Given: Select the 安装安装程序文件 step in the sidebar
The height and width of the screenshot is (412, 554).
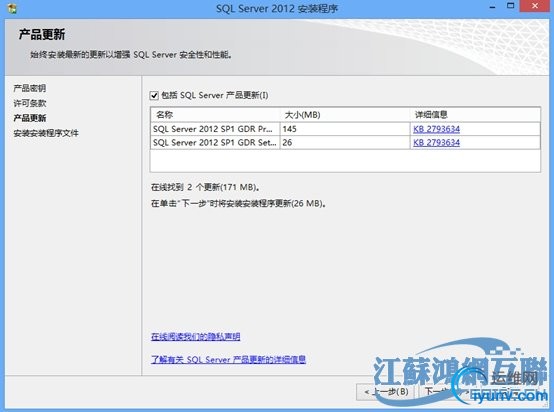Looking at the screenshot, I should [46, 133].
